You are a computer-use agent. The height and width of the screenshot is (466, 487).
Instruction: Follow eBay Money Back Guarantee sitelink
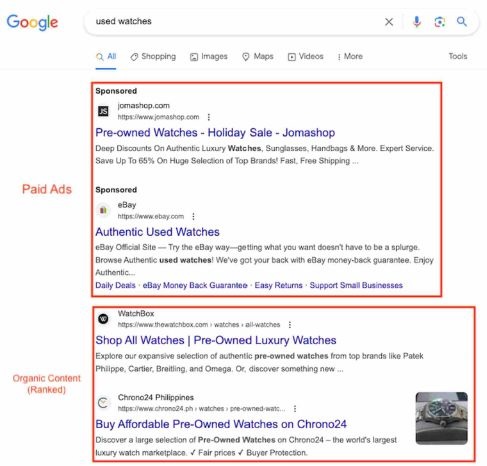(x=195, y=285)
